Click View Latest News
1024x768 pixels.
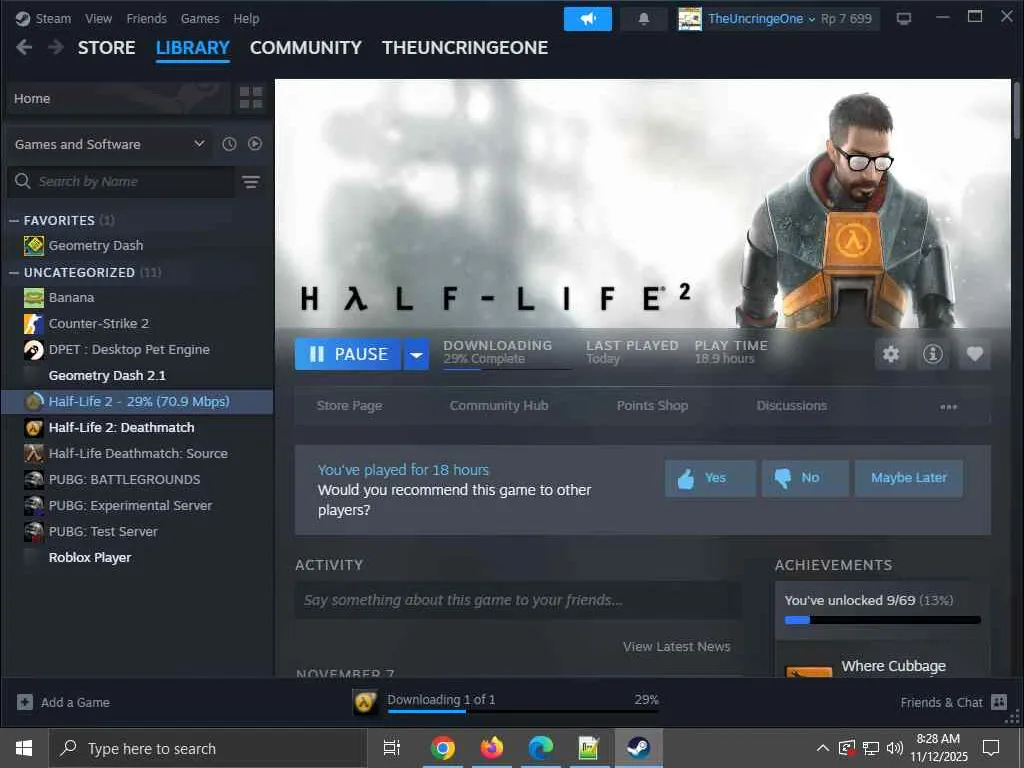point(677,647)
